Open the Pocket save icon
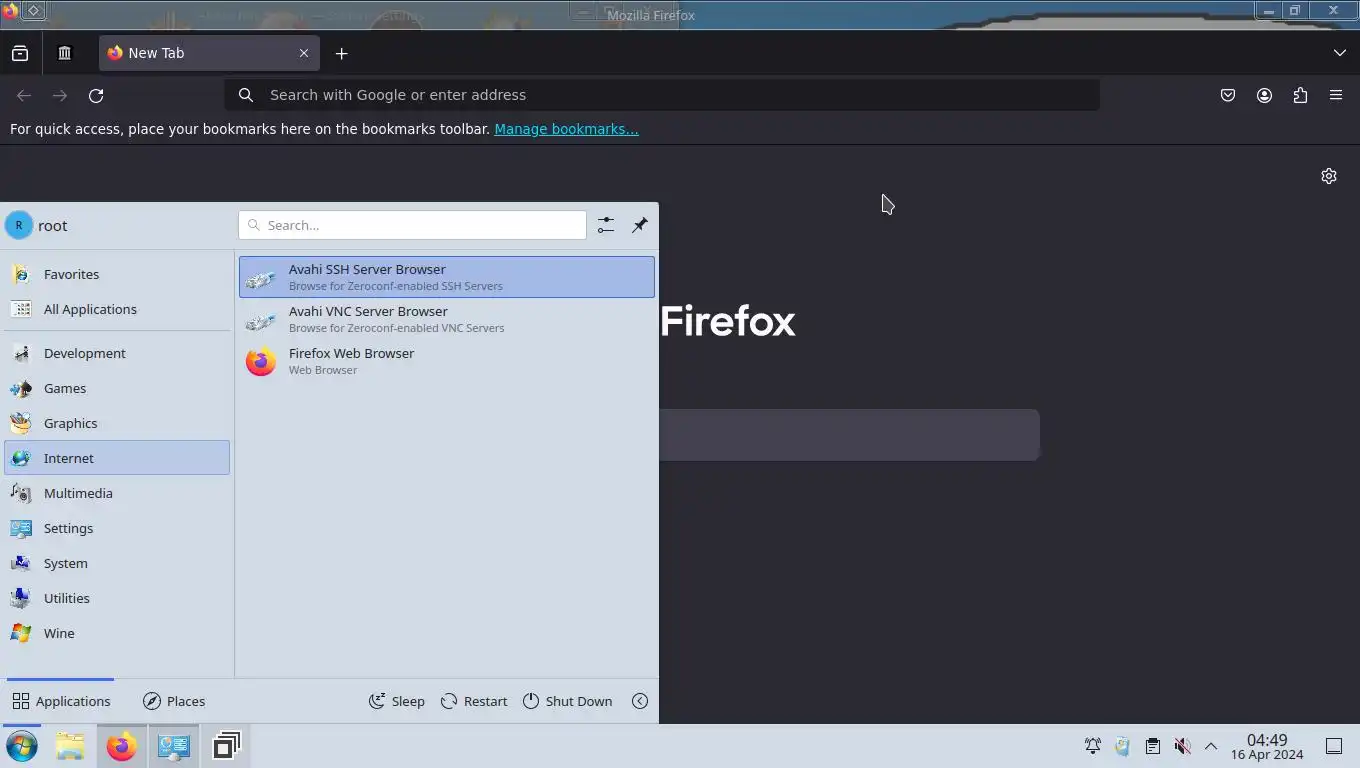The height and width of the screenshot is (768, 1360). (x=1228, y=95)
